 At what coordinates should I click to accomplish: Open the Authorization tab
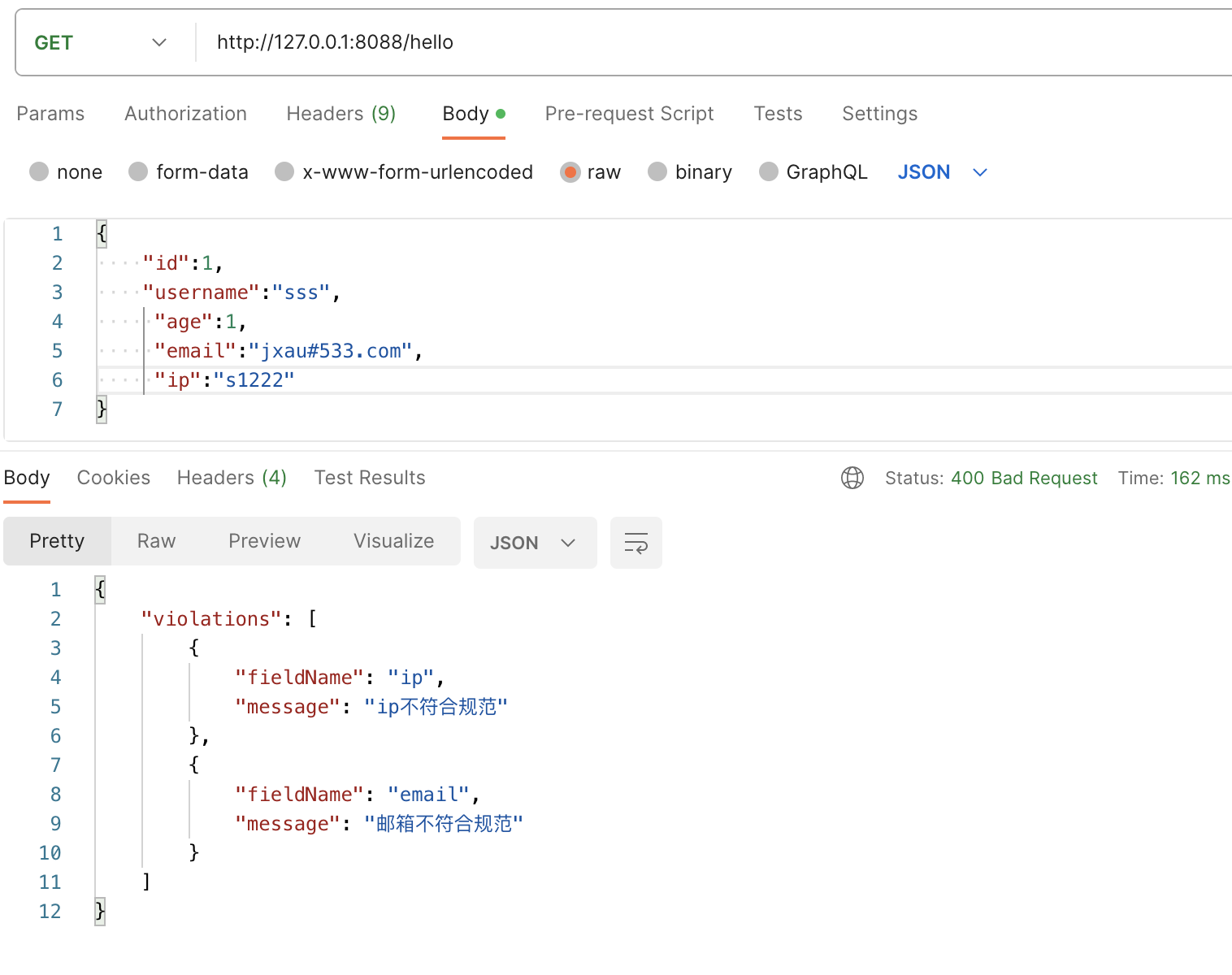(x=185, y=114)
